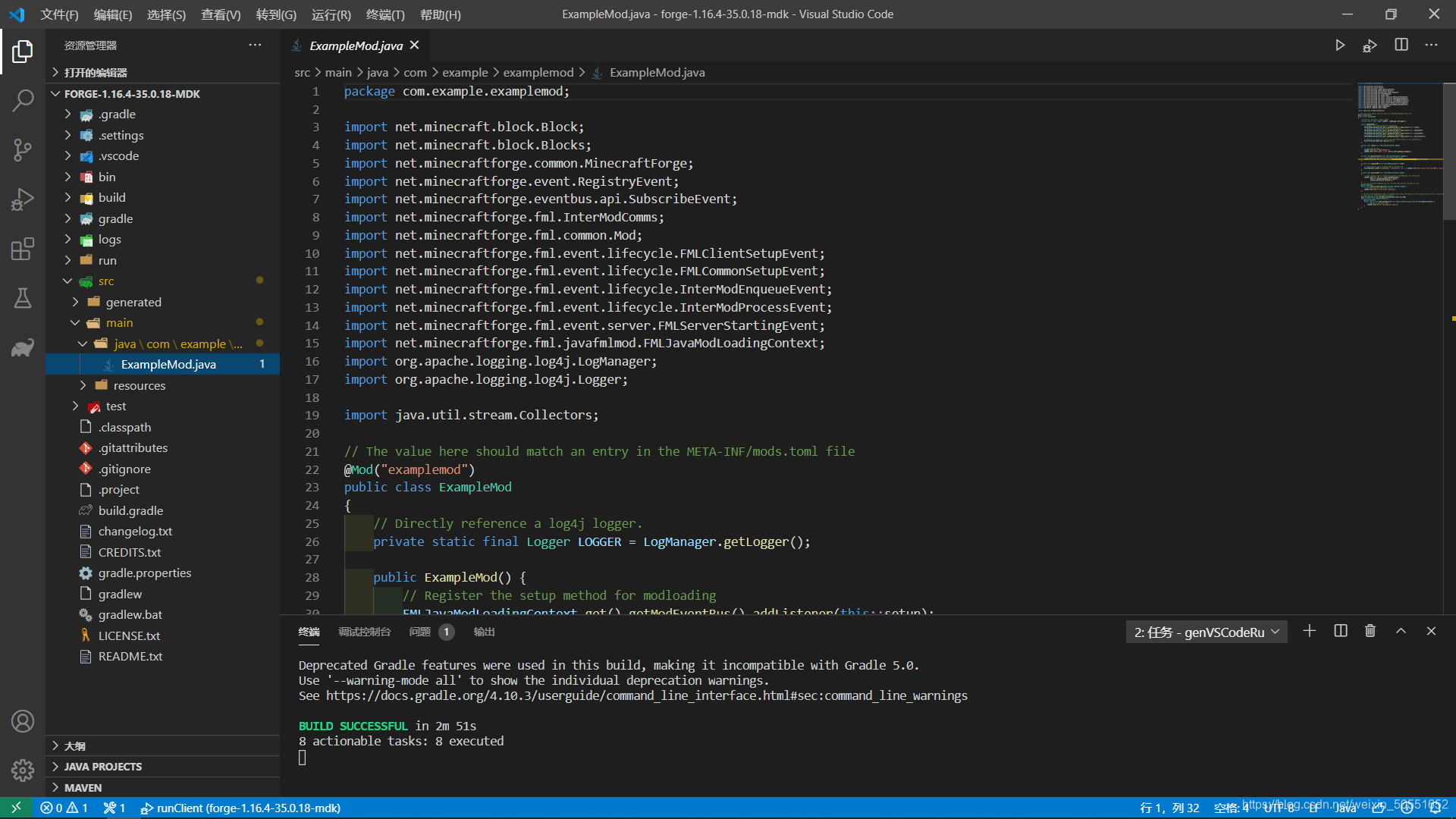Open the Source Control view
This screenshot has height=819, width=1456.
(23, 149)
